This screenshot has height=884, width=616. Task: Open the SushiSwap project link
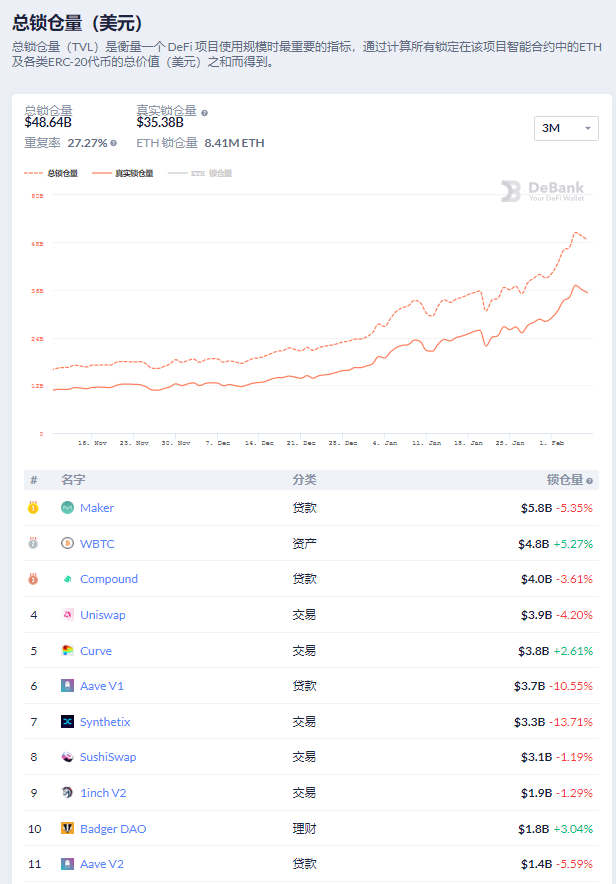point(108,757)
